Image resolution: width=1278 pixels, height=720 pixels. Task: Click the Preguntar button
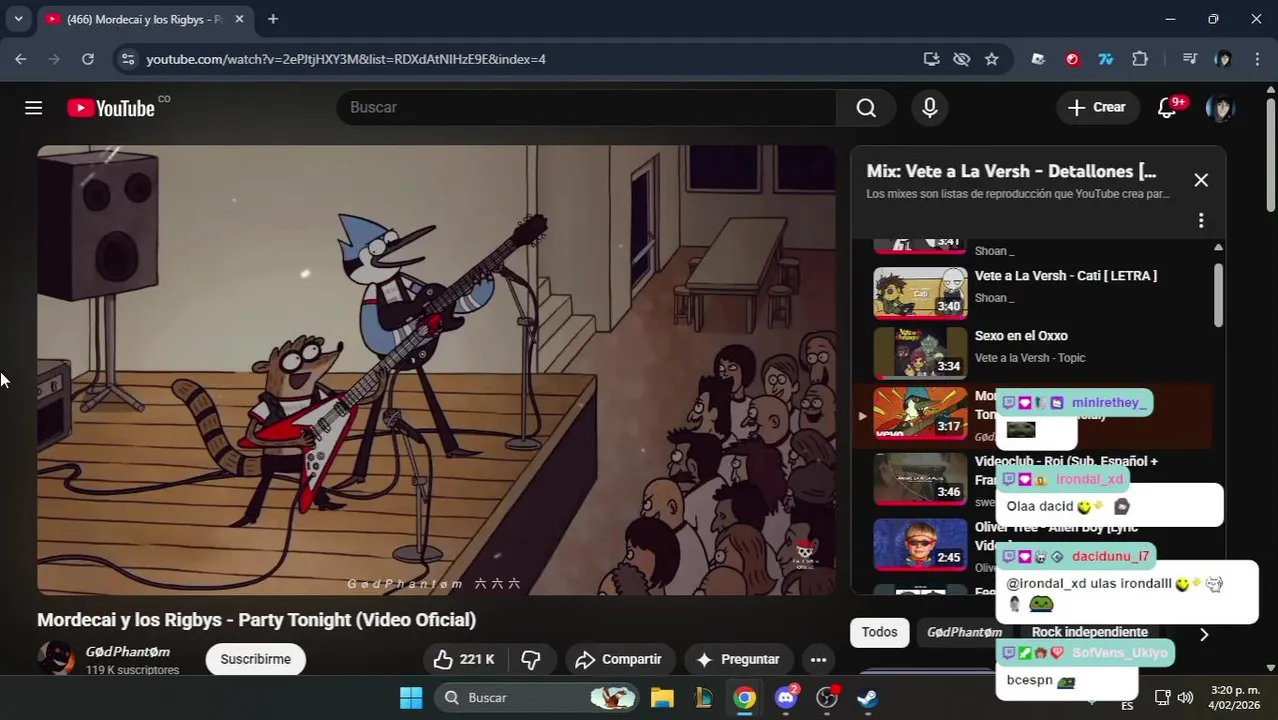point(737,659)
